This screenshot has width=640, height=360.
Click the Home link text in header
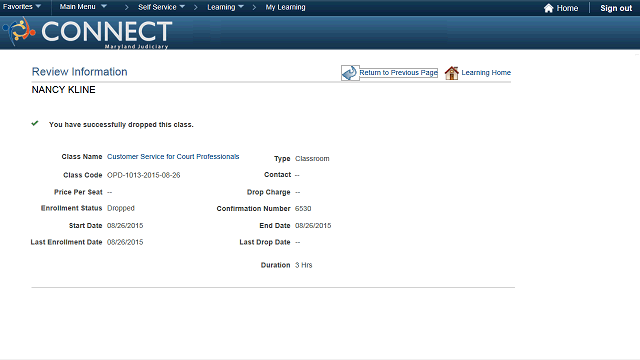point(567,8)
